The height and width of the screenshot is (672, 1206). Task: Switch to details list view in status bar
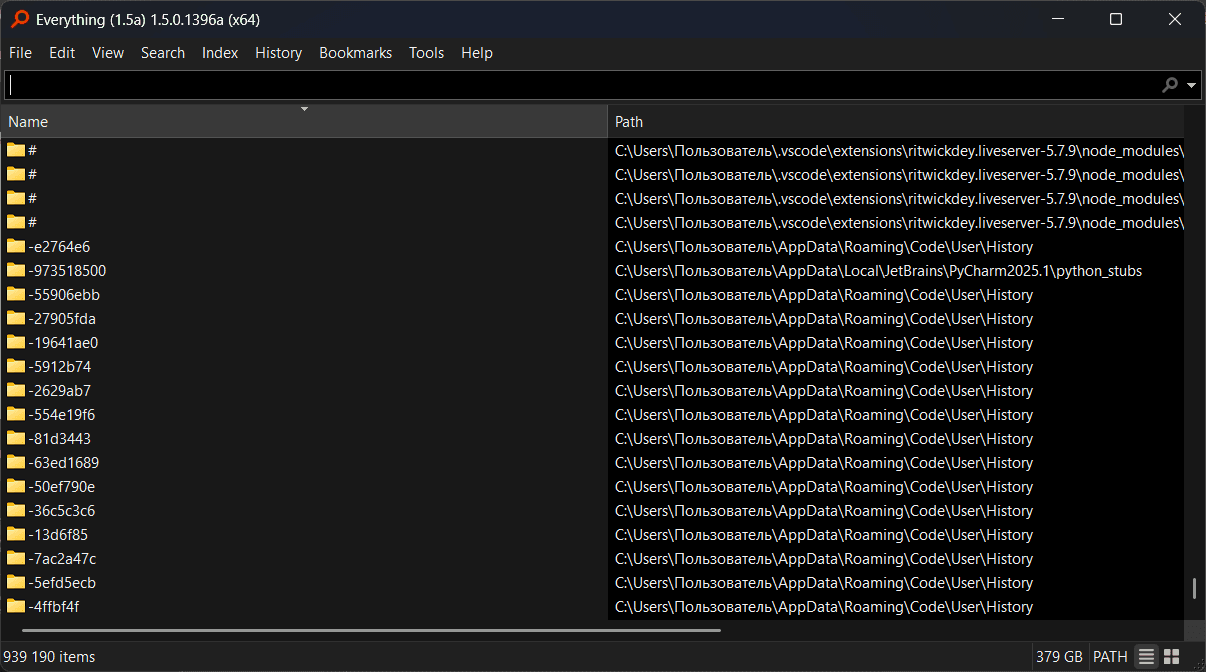click(1146, 657)
